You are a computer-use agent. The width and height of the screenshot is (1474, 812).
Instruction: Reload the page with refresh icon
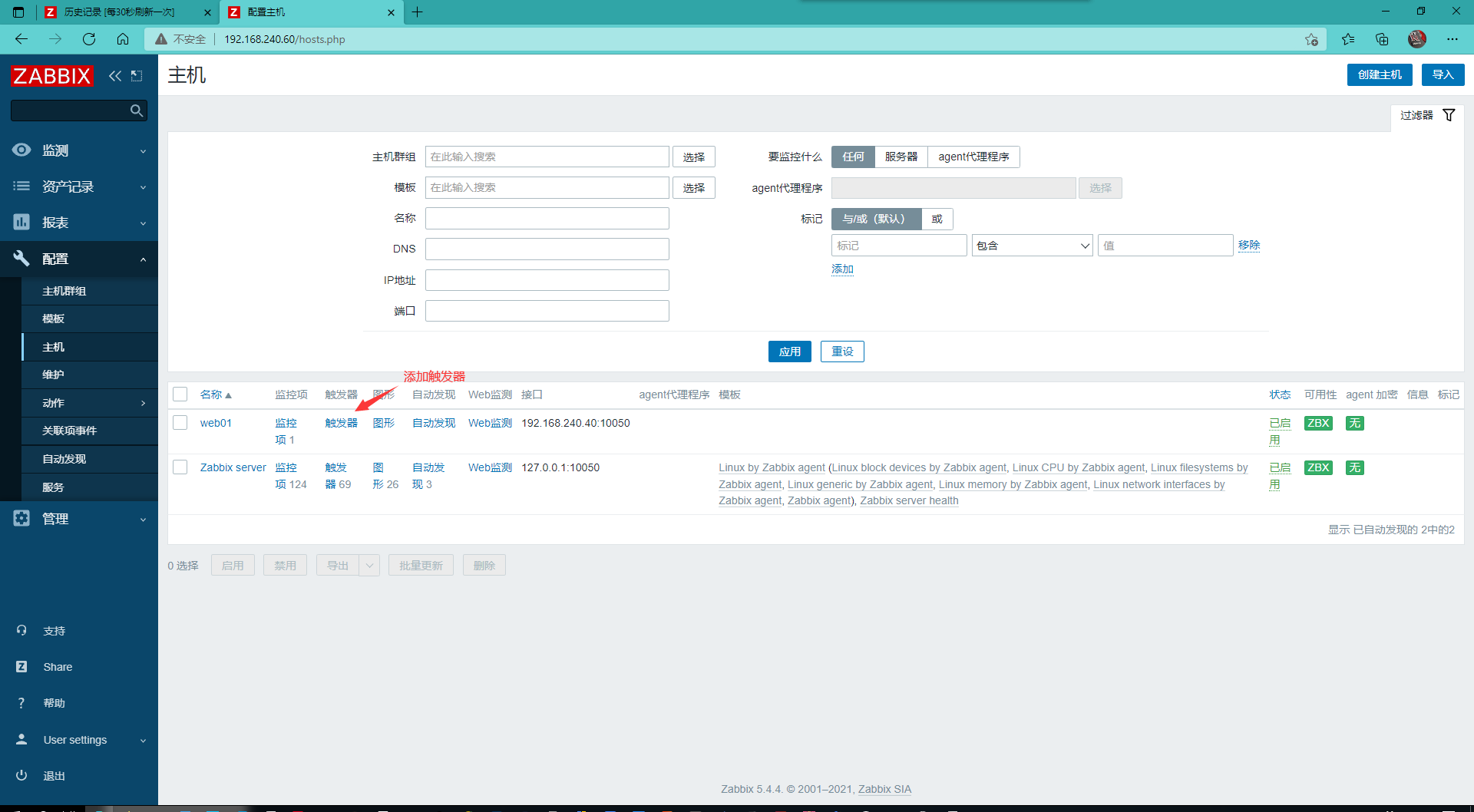click(x=89, y=39)
